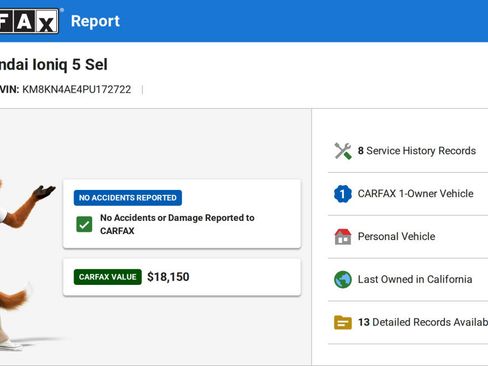Click the globe Last Owned icon
Viewport: 488px width, 366px height.
[x=343, y=279]
